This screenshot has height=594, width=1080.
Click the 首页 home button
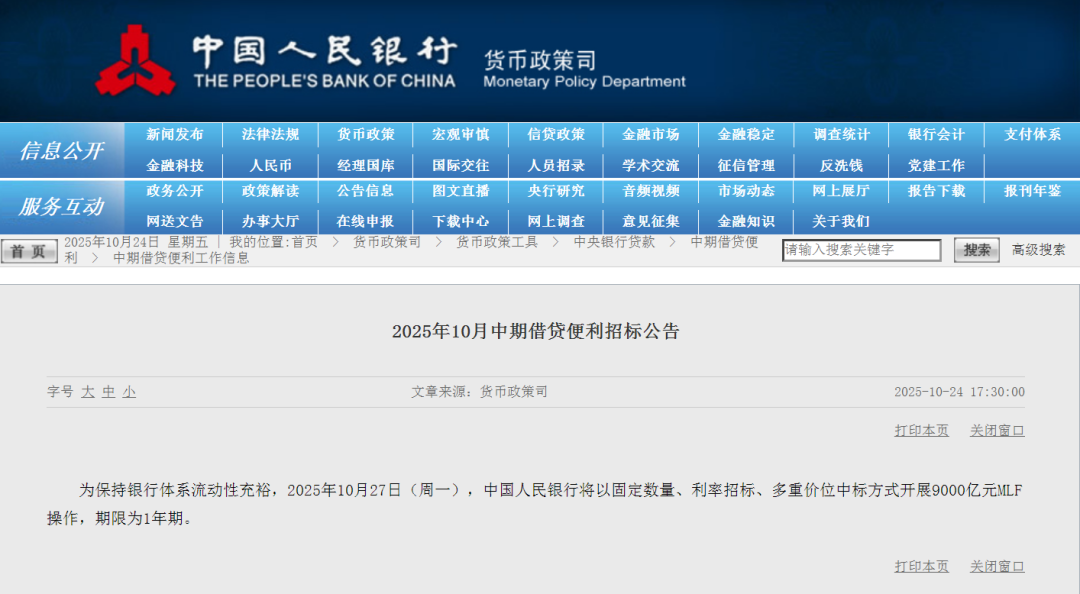[29, 251]
